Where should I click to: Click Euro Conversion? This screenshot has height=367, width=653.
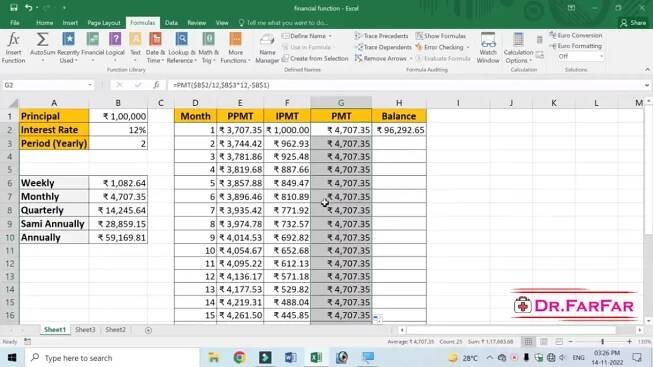576,35
